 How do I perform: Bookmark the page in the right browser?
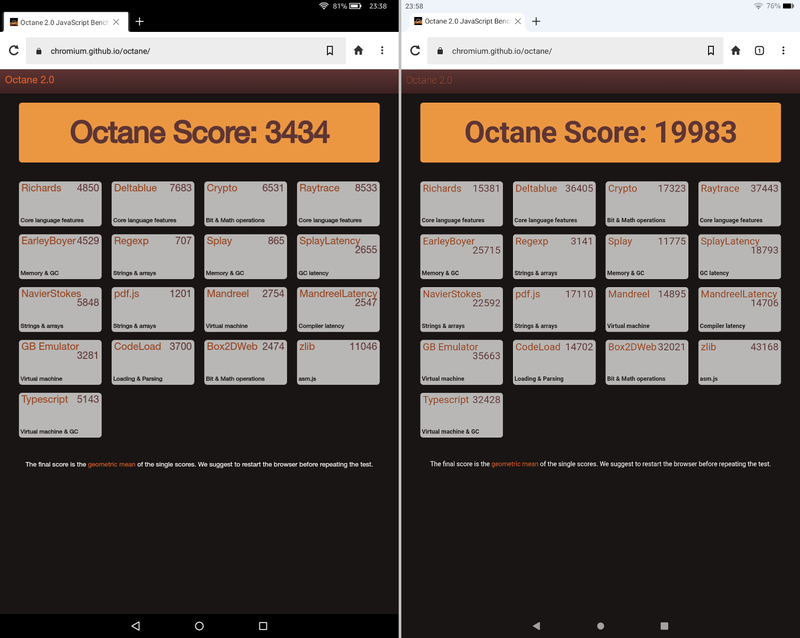(710, 50)
